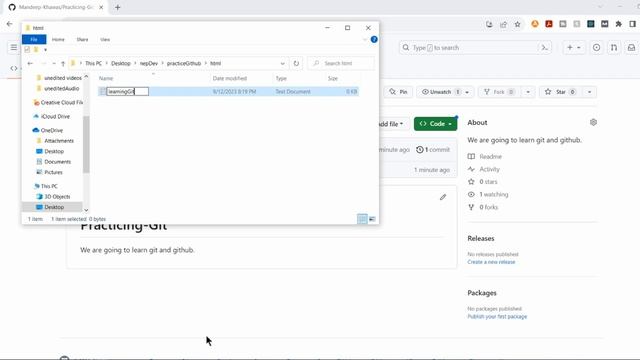Viewport: 640px width, 360px height.
Task: Open GitHub pull requests icon in header
Action: [614, 48]
